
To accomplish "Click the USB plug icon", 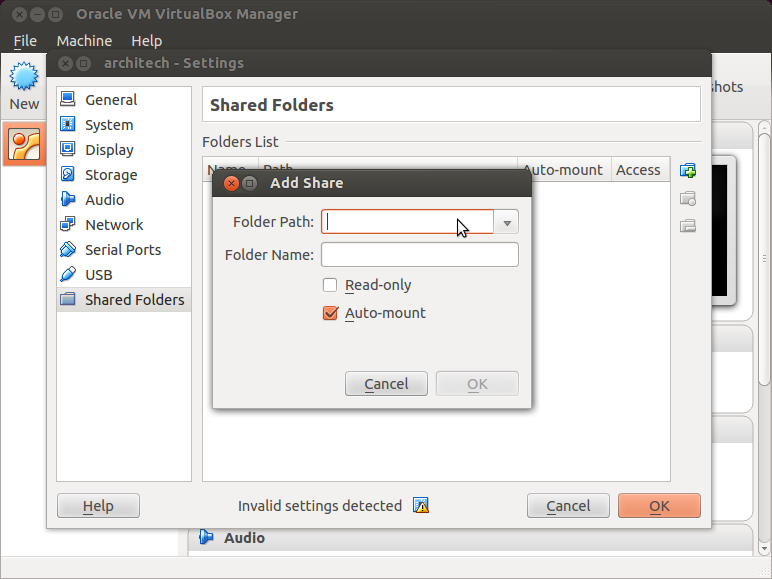I will [68, 274].
